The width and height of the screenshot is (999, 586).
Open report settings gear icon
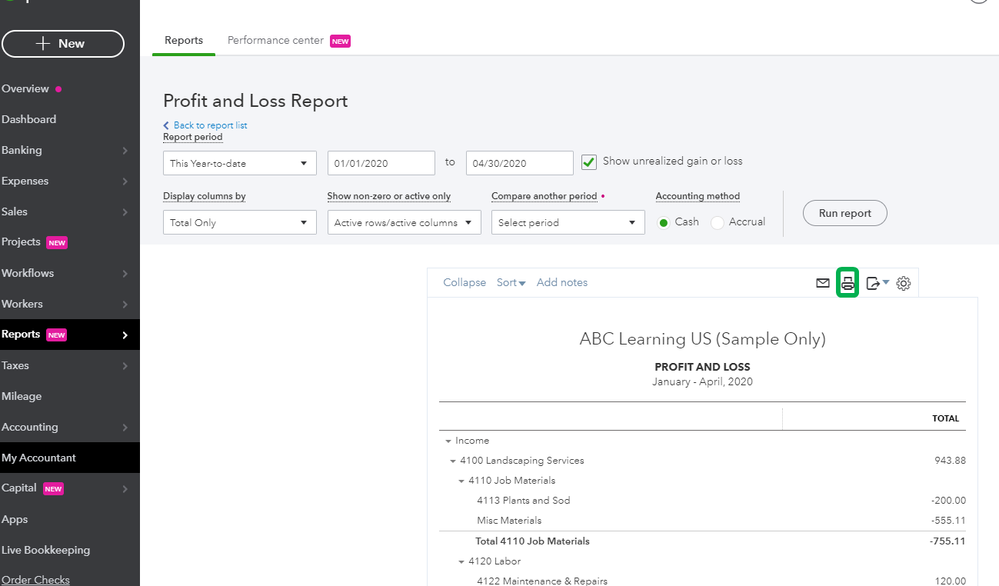[904, 283]
